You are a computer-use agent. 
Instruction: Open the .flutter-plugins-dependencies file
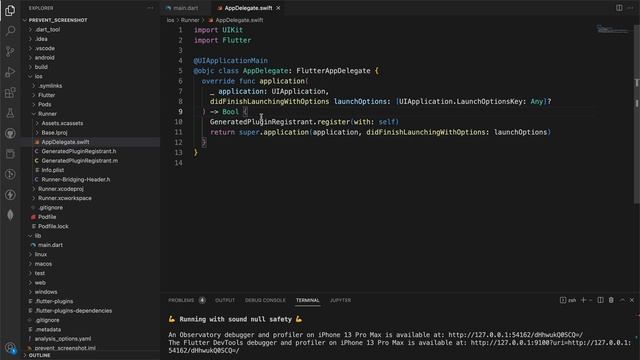(x=73, y=311)
